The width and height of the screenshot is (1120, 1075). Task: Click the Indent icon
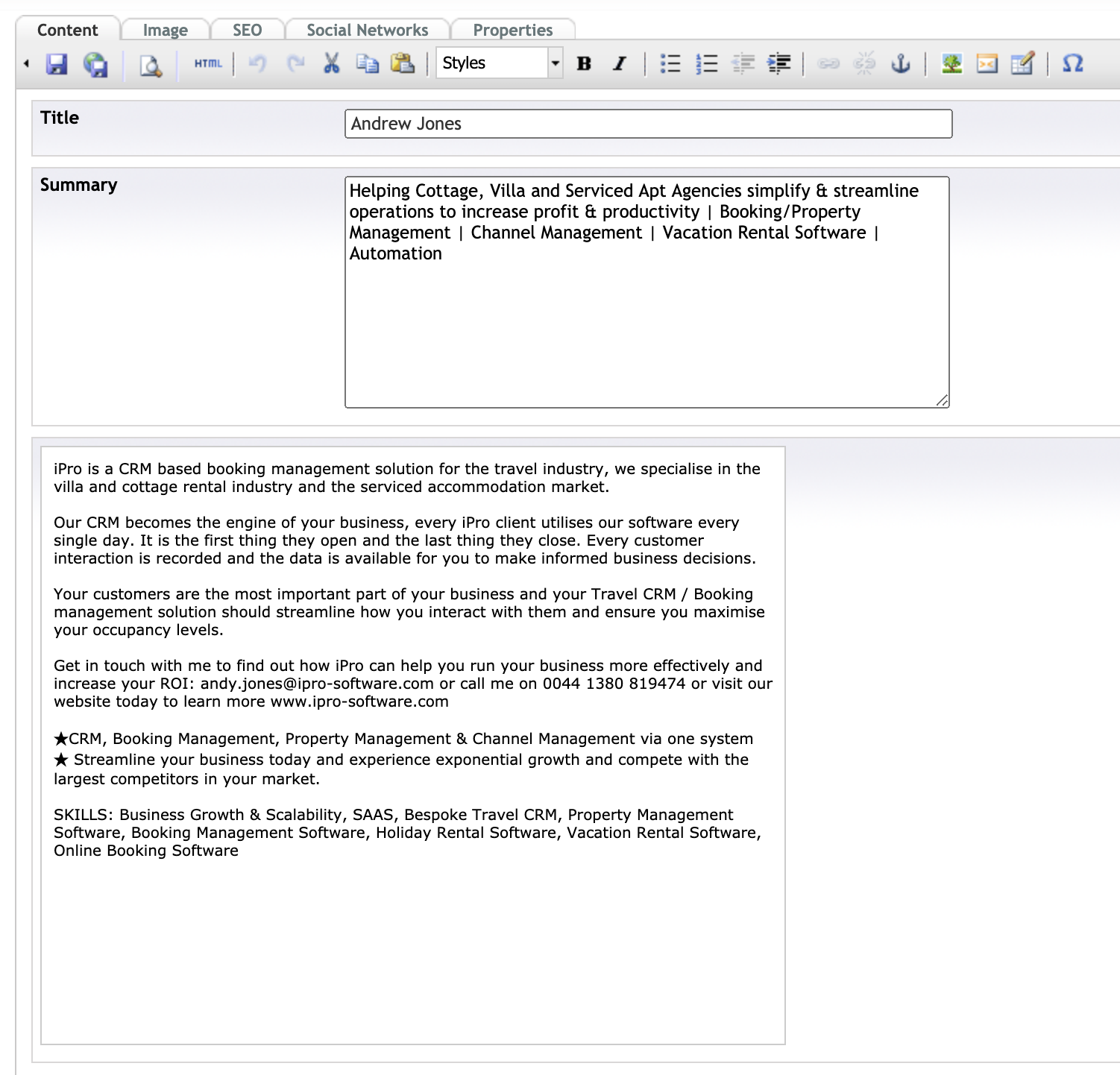tap(778, 63)
